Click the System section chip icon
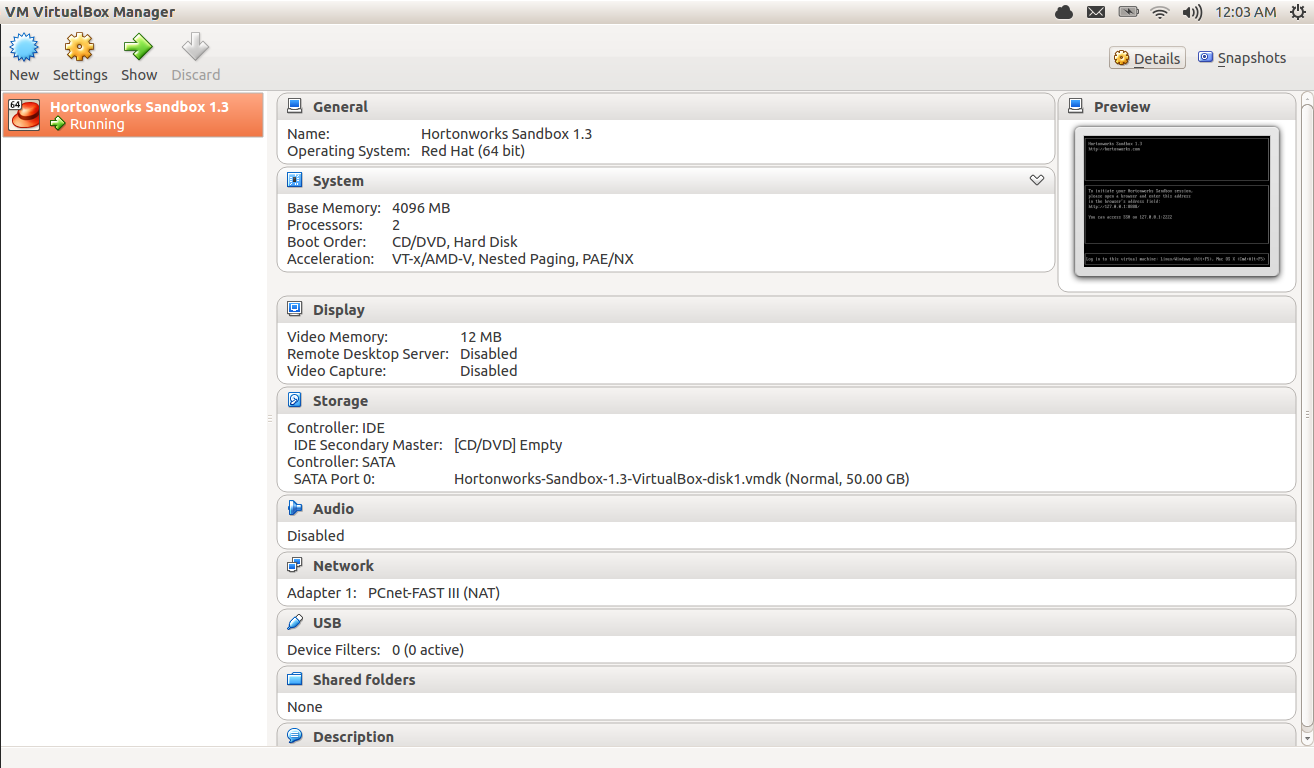 [x=295, y=180]
